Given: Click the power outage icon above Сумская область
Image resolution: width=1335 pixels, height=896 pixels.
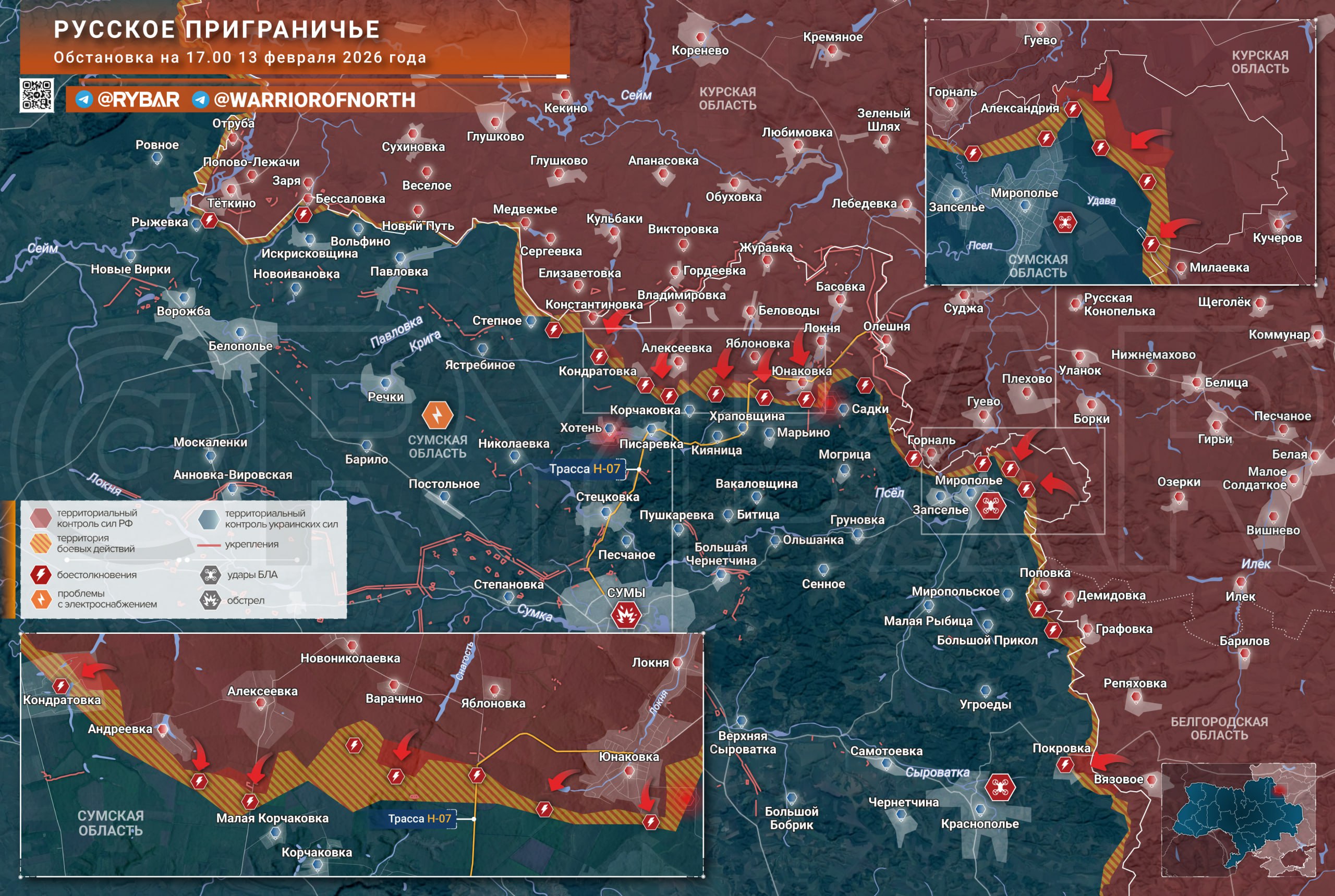Looking at the screenshot, I should click(x=438, y=415).
